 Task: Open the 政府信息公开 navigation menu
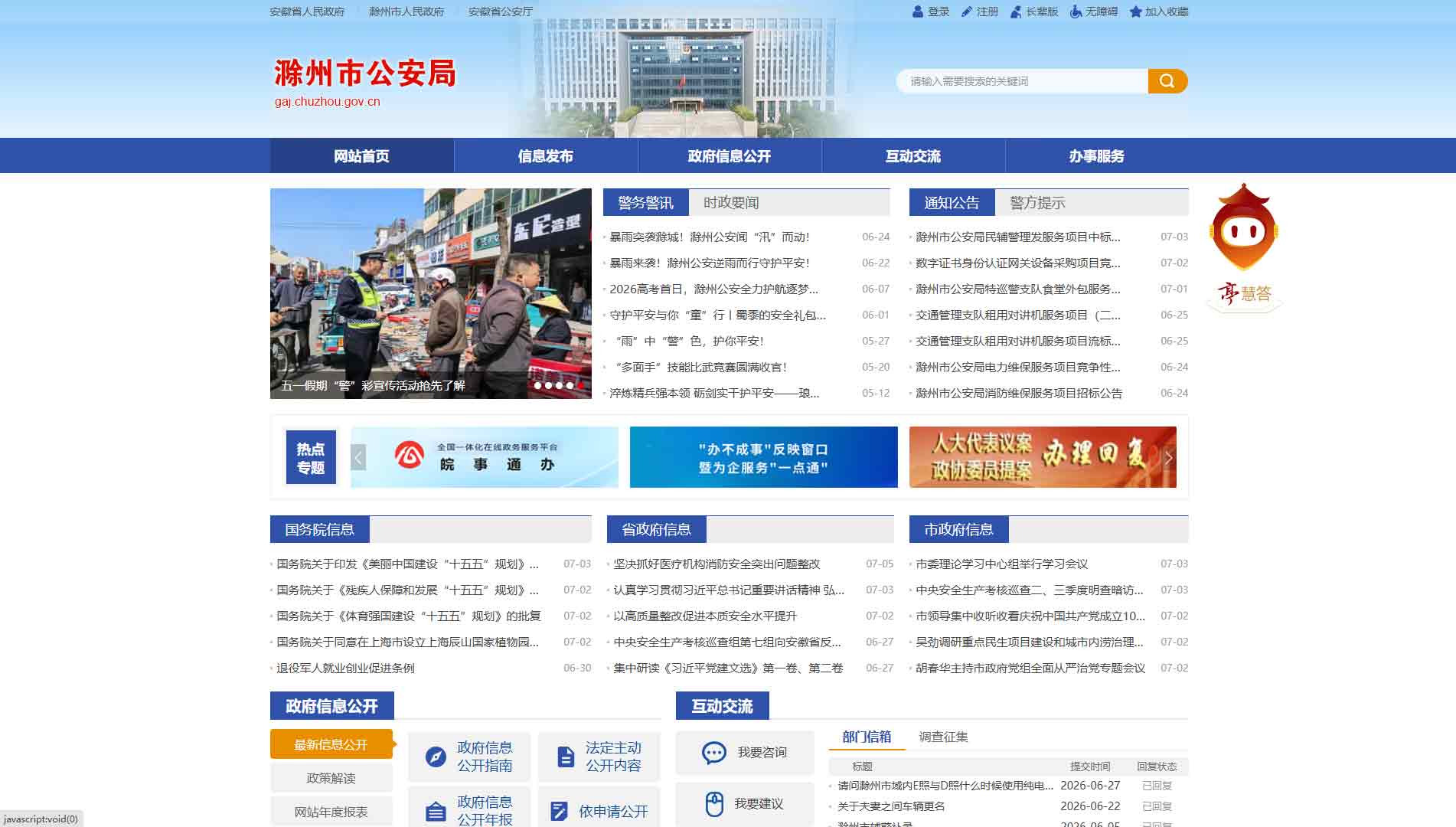(729, 156)
